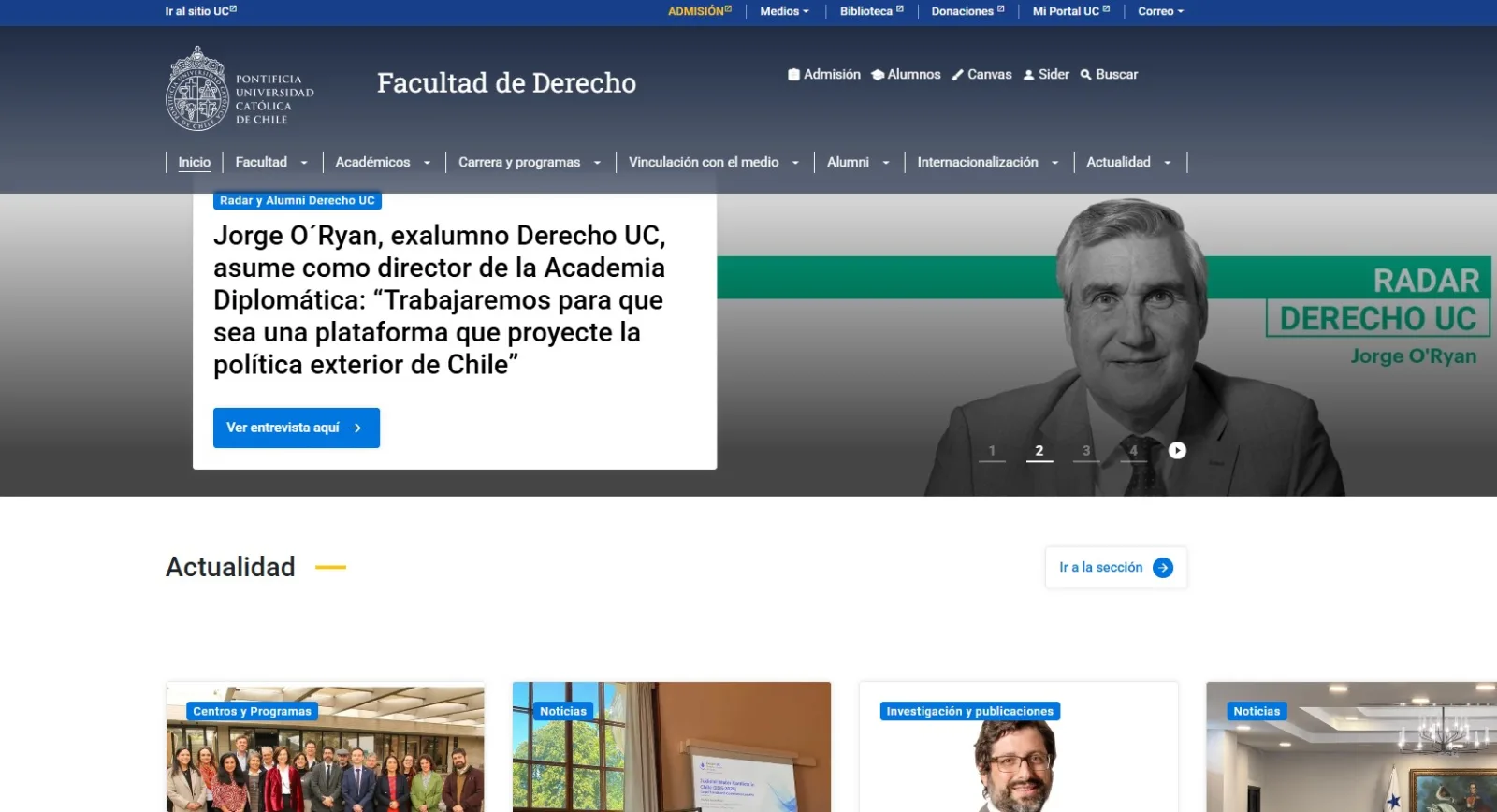1497x812 pixels.
Task: Click the Alumnos graduation cap icon
Action: (878, 75)
